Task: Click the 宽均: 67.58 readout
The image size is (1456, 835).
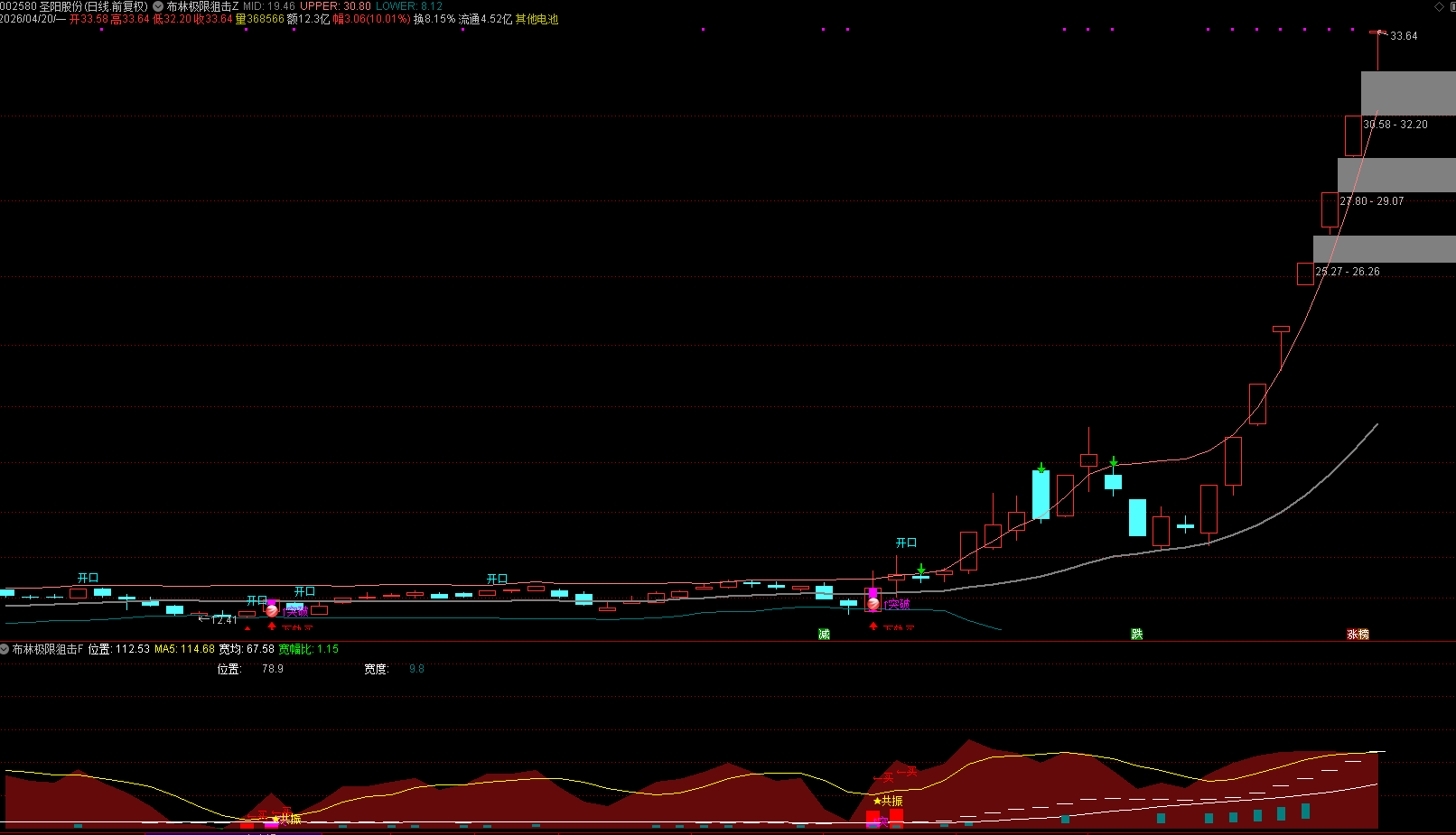Action: (x=247, y=649)
